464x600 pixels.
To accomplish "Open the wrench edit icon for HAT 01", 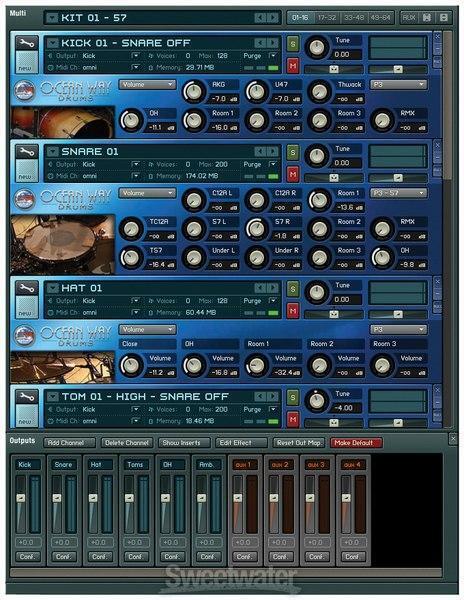I will [x=27, y=288].
